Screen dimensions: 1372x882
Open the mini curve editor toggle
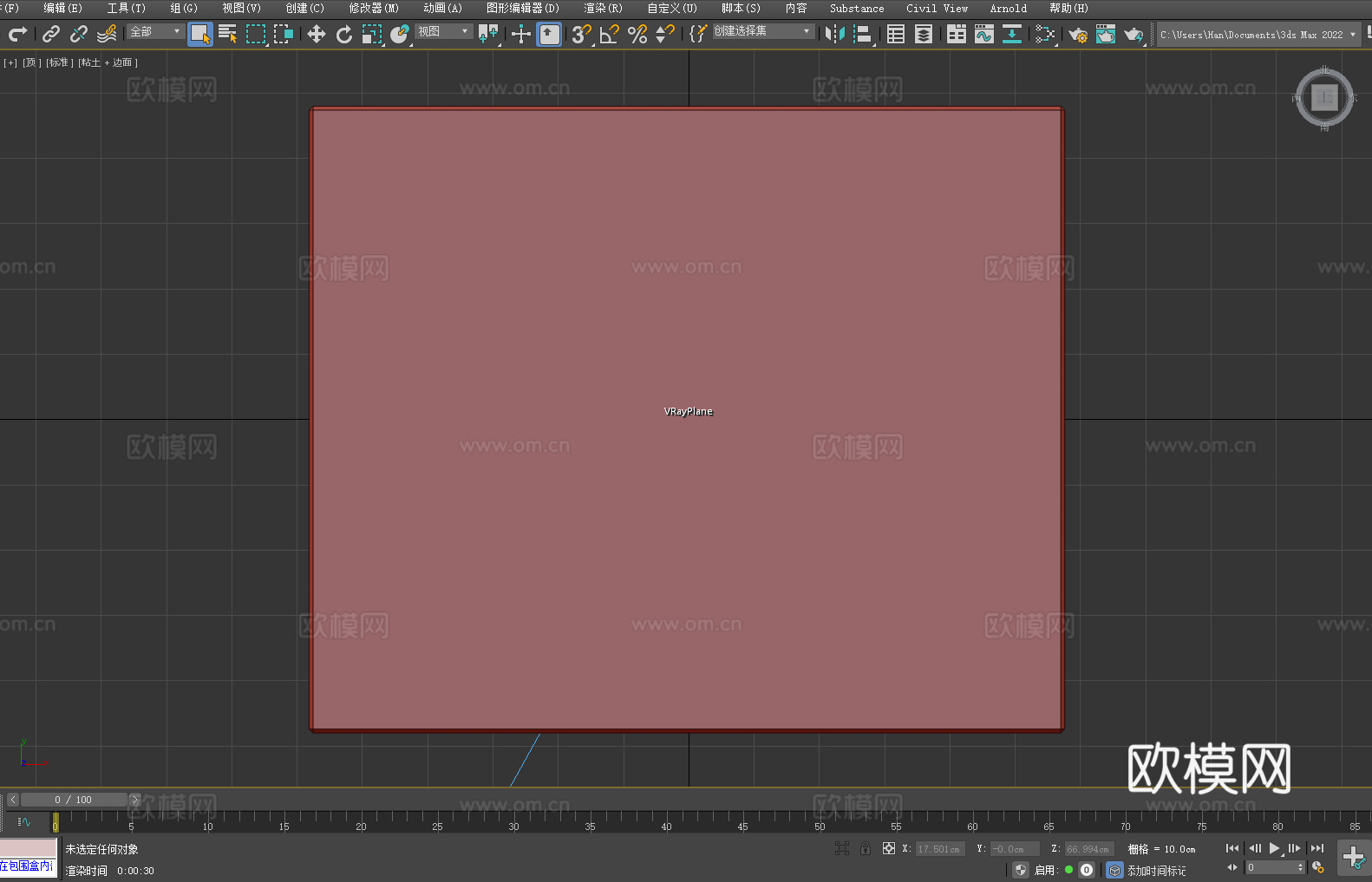(x=24, y=821)
